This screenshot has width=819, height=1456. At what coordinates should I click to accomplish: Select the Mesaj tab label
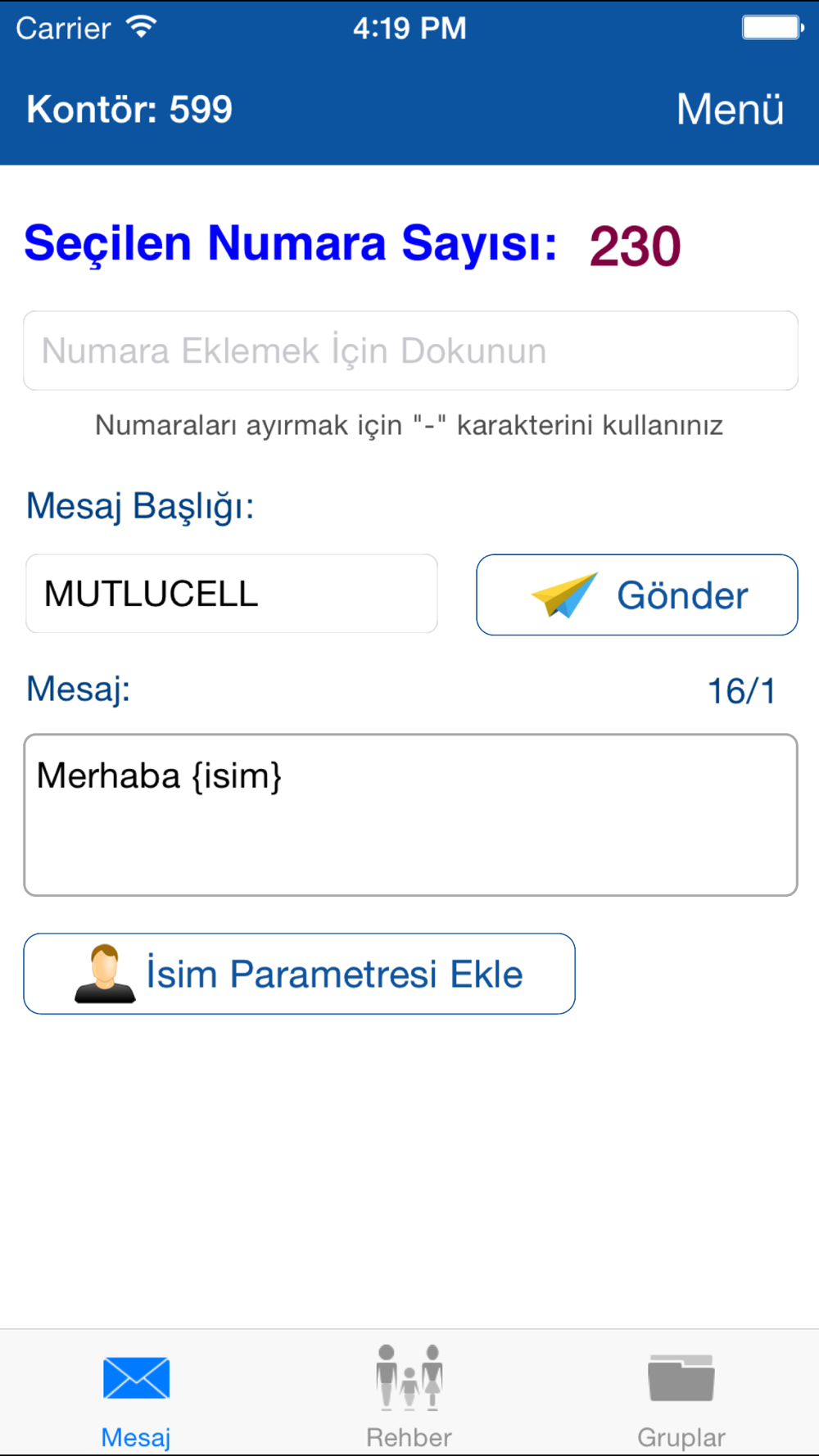(136, 1437)
